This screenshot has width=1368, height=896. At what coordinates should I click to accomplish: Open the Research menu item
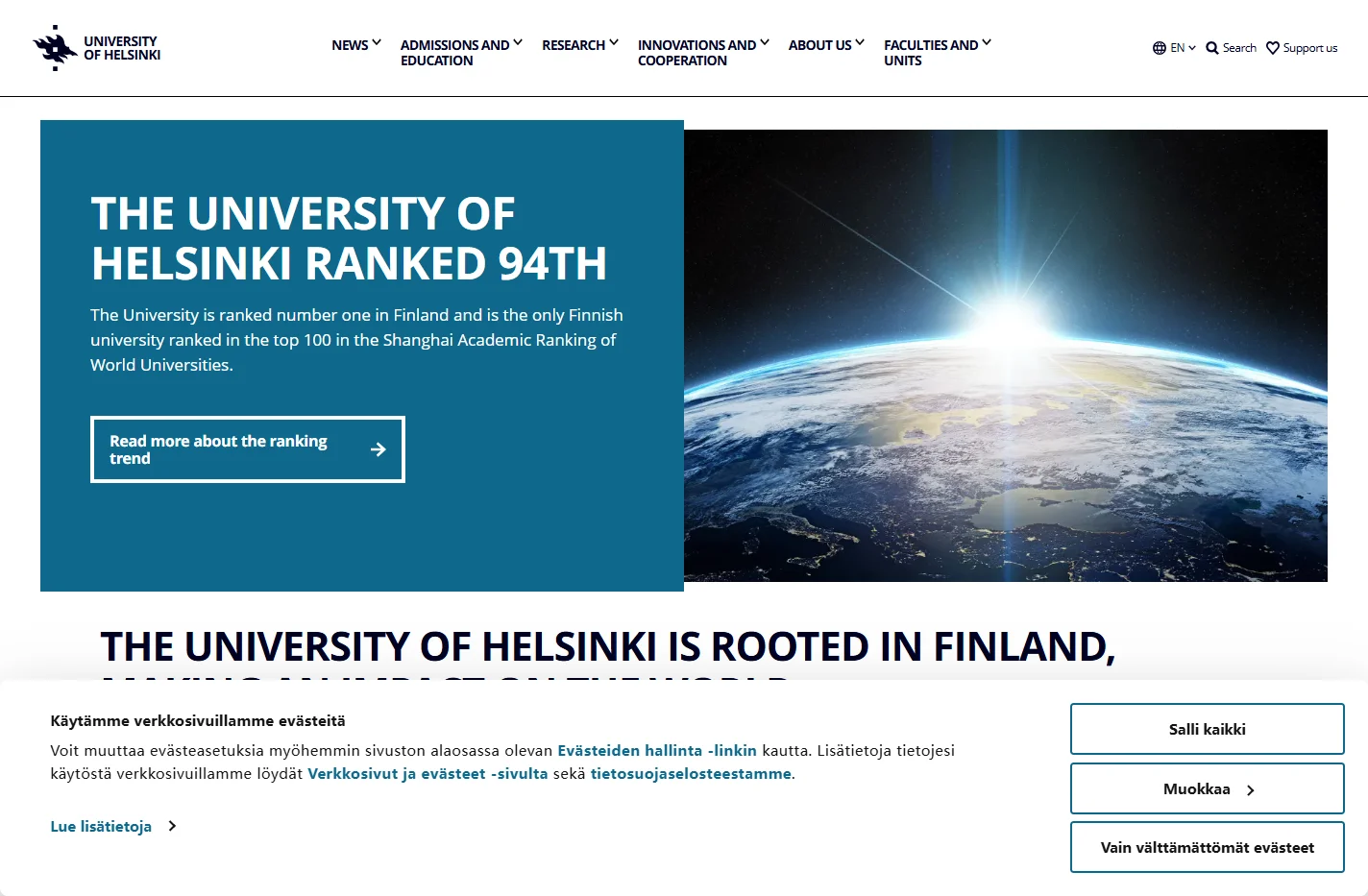click(574, 45)
